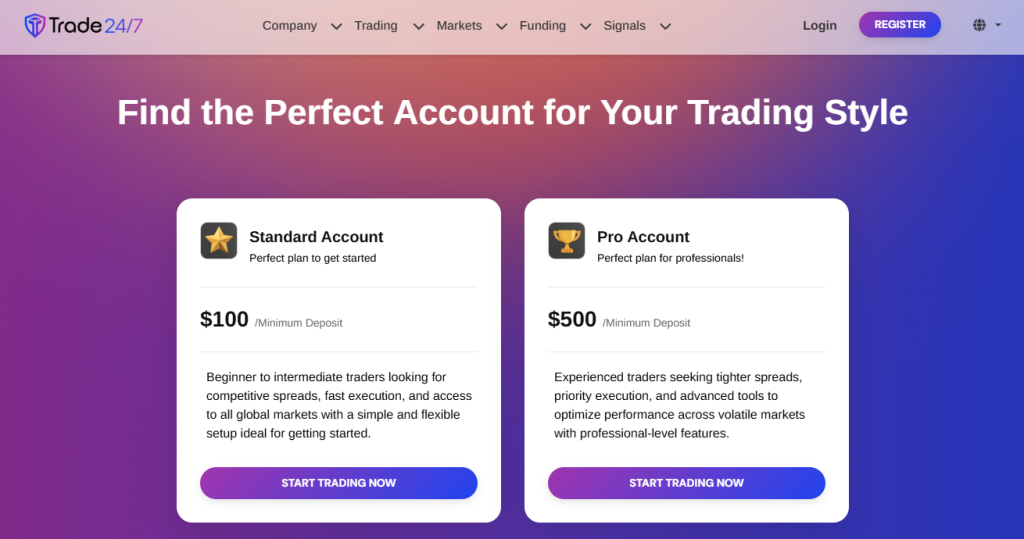
Task: Click the Login link
Action: tap(819, 26)
